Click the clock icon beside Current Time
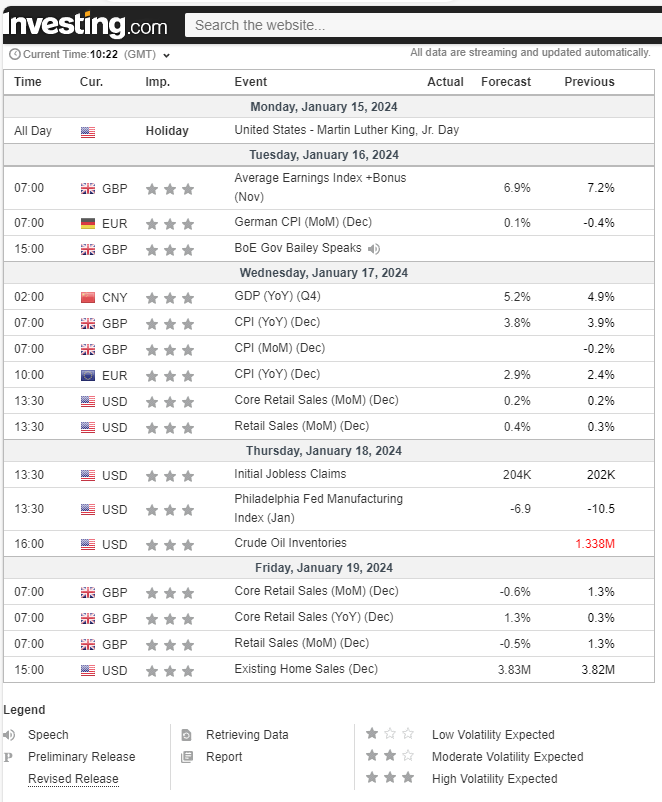Viewport: 662px width, 802px height. coord(14,55)
